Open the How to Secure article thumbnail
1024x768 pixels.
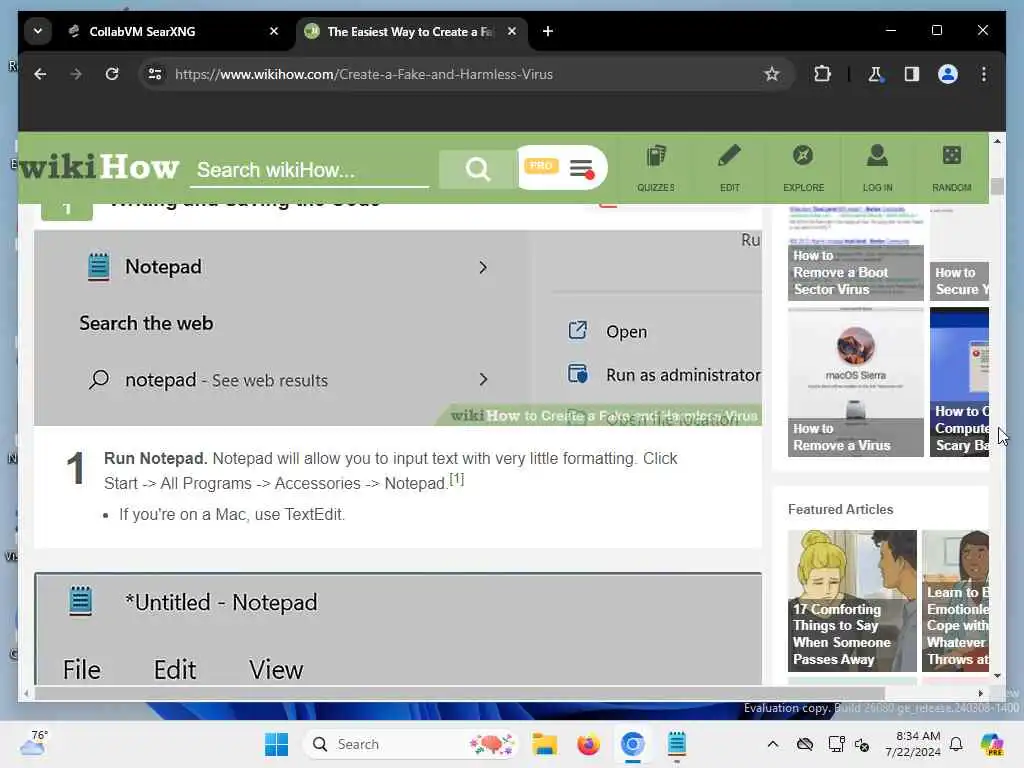click(959, 253)
